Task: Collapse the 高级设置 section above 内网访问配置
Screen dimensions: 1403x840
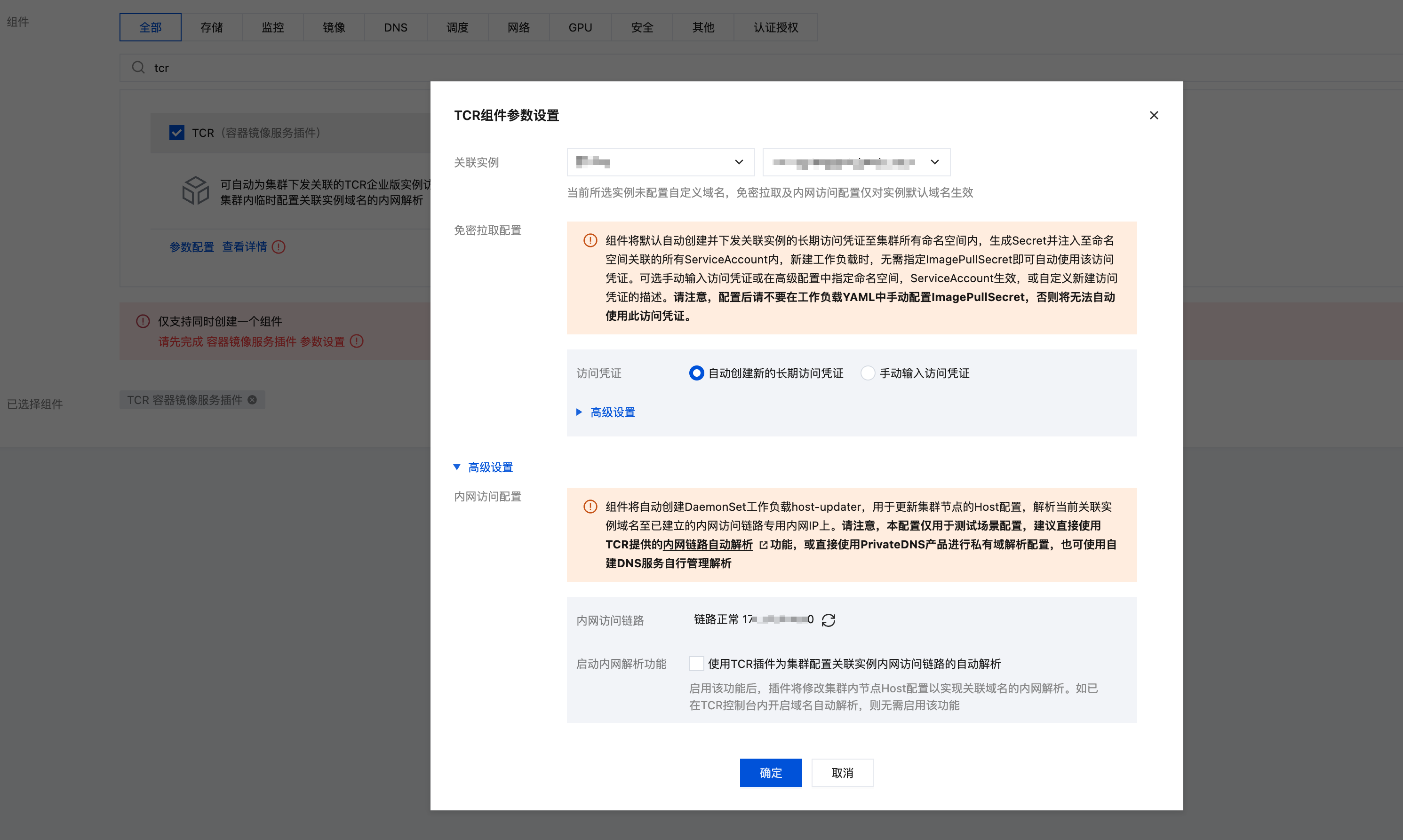Action: pos(490,467)
